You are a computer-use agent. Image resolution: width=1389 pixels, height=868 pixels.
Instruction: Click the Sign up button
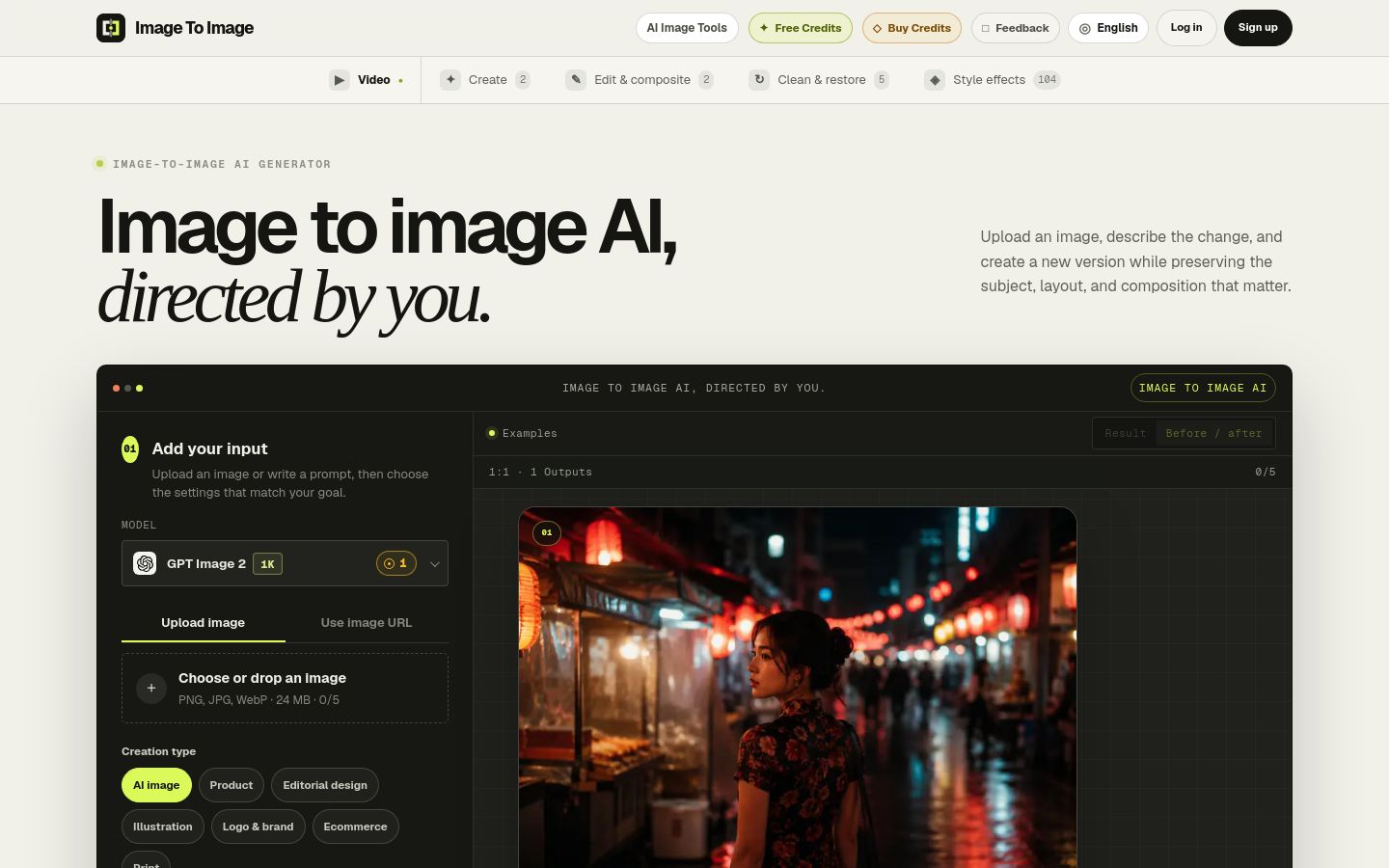[1258, 28]
